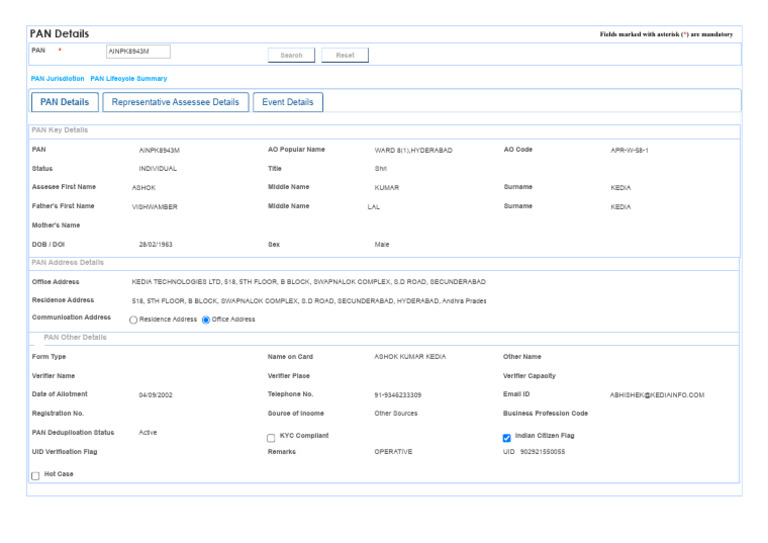Open the PAN Jurisdiction link

click(57, 78)
